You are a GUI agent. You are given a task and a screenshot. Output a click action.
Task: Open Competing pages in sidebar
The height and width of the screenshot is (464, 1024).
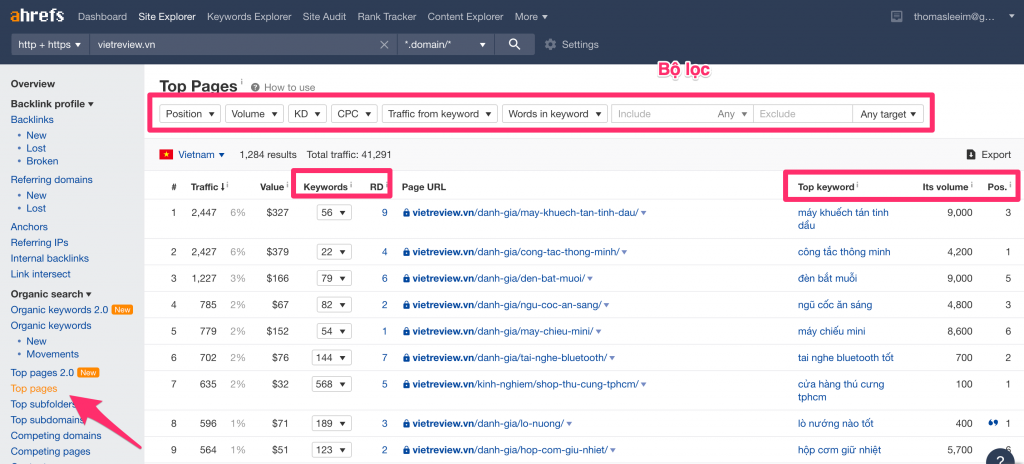(50, 451)
